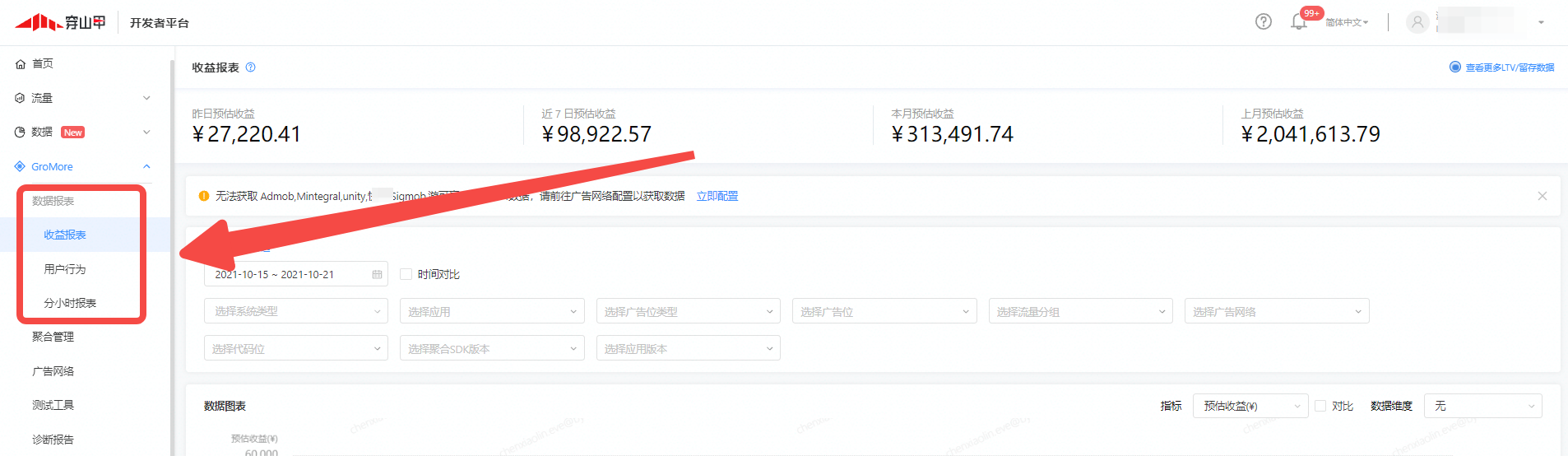This screenshot has height=456, width=1568.
Task: Open 用户行为 in the sidebar
Action: click(x=65, y=269)
